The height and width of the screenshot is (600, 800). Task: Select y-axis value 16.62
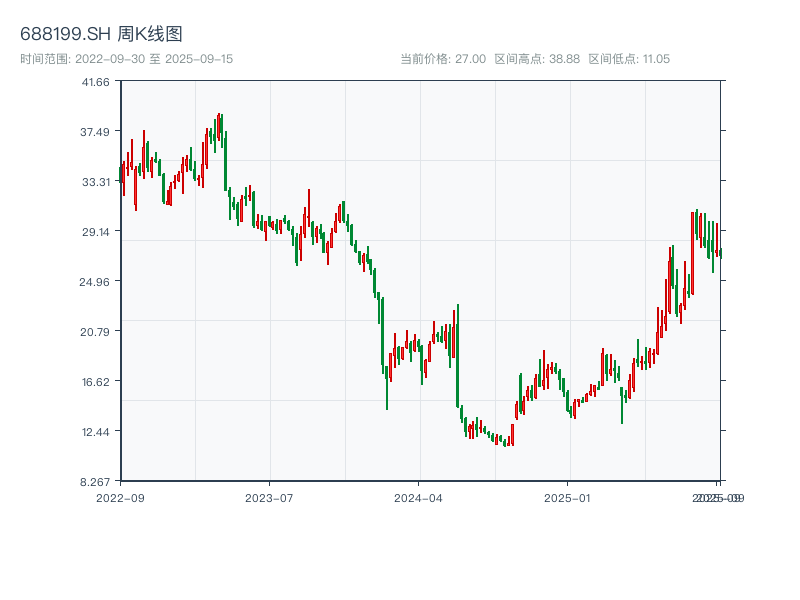point(96,382)
